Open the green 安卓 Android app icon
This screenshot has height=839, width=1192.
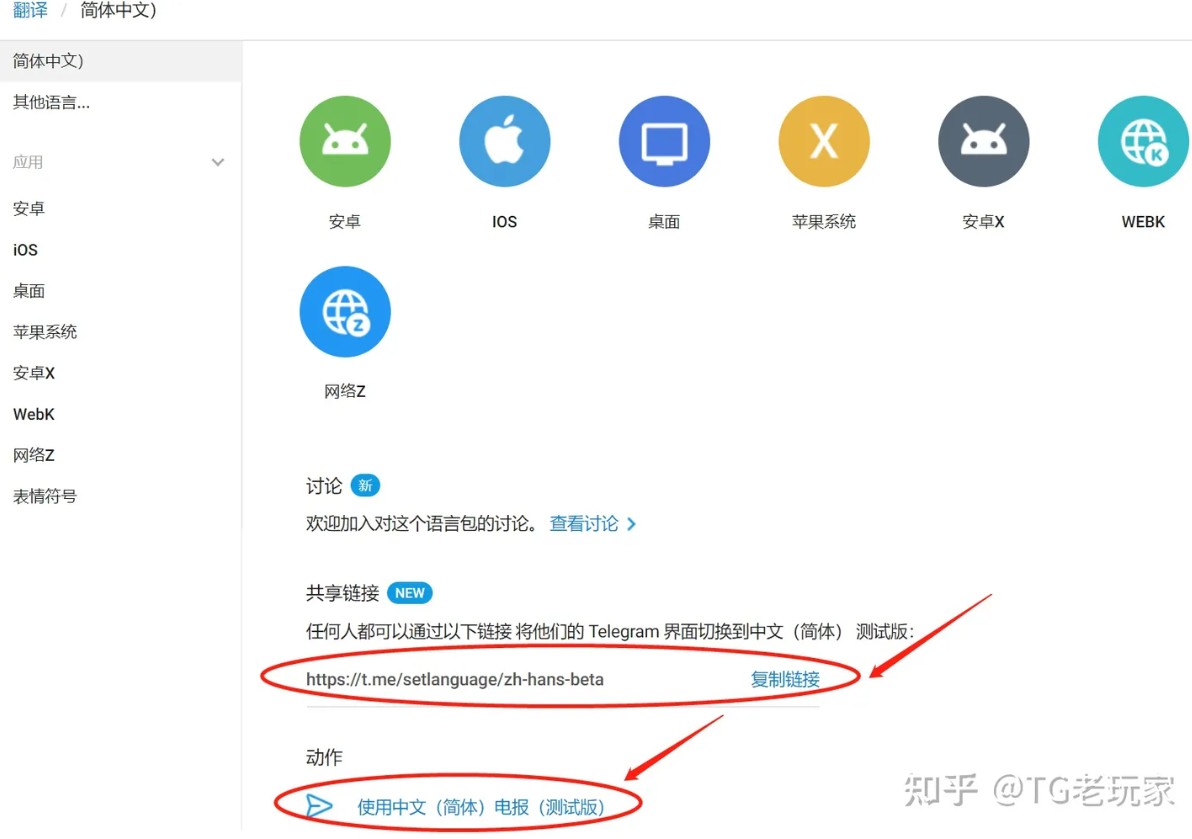coord(345,141)
